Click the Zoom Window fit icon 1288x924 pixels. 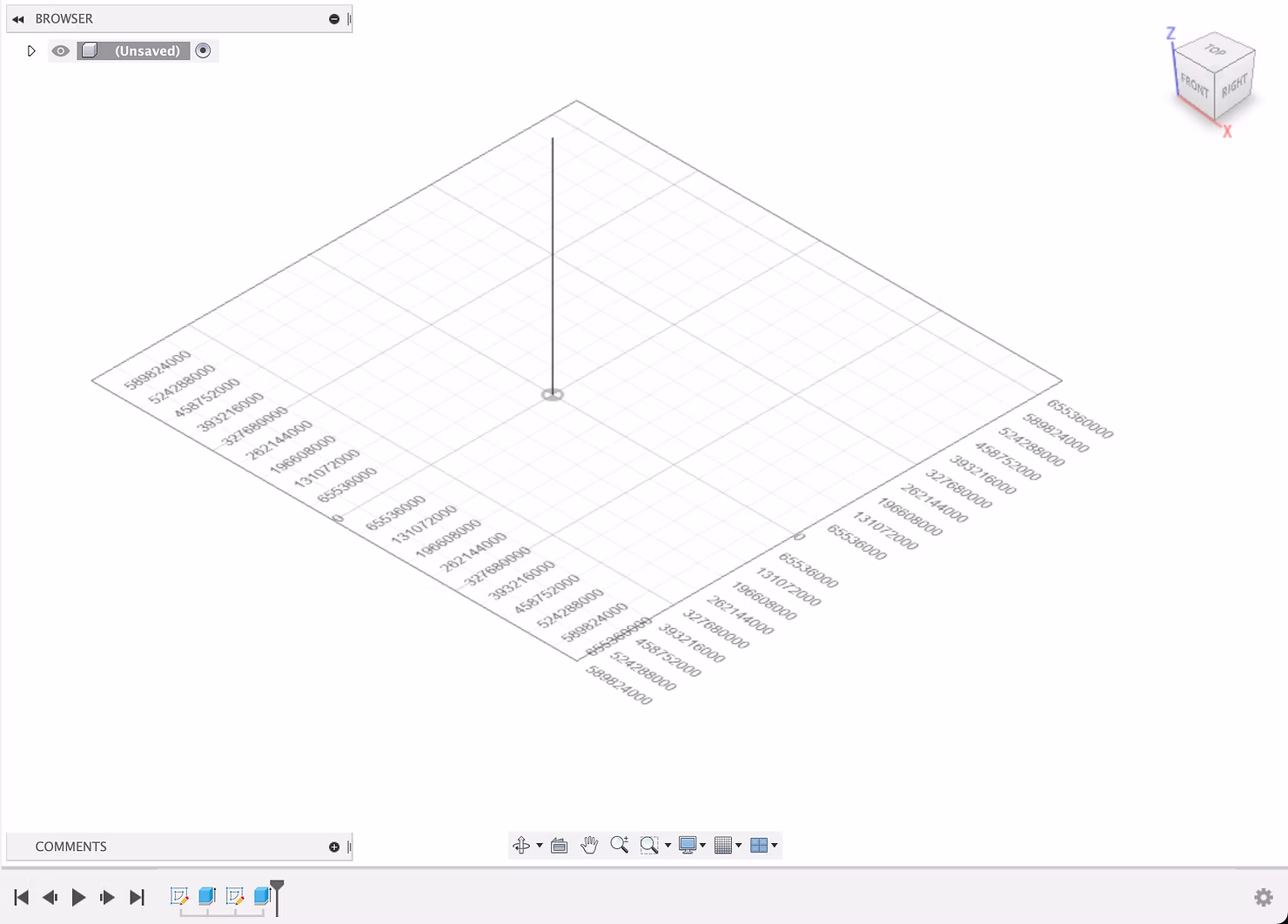(648, 845)
